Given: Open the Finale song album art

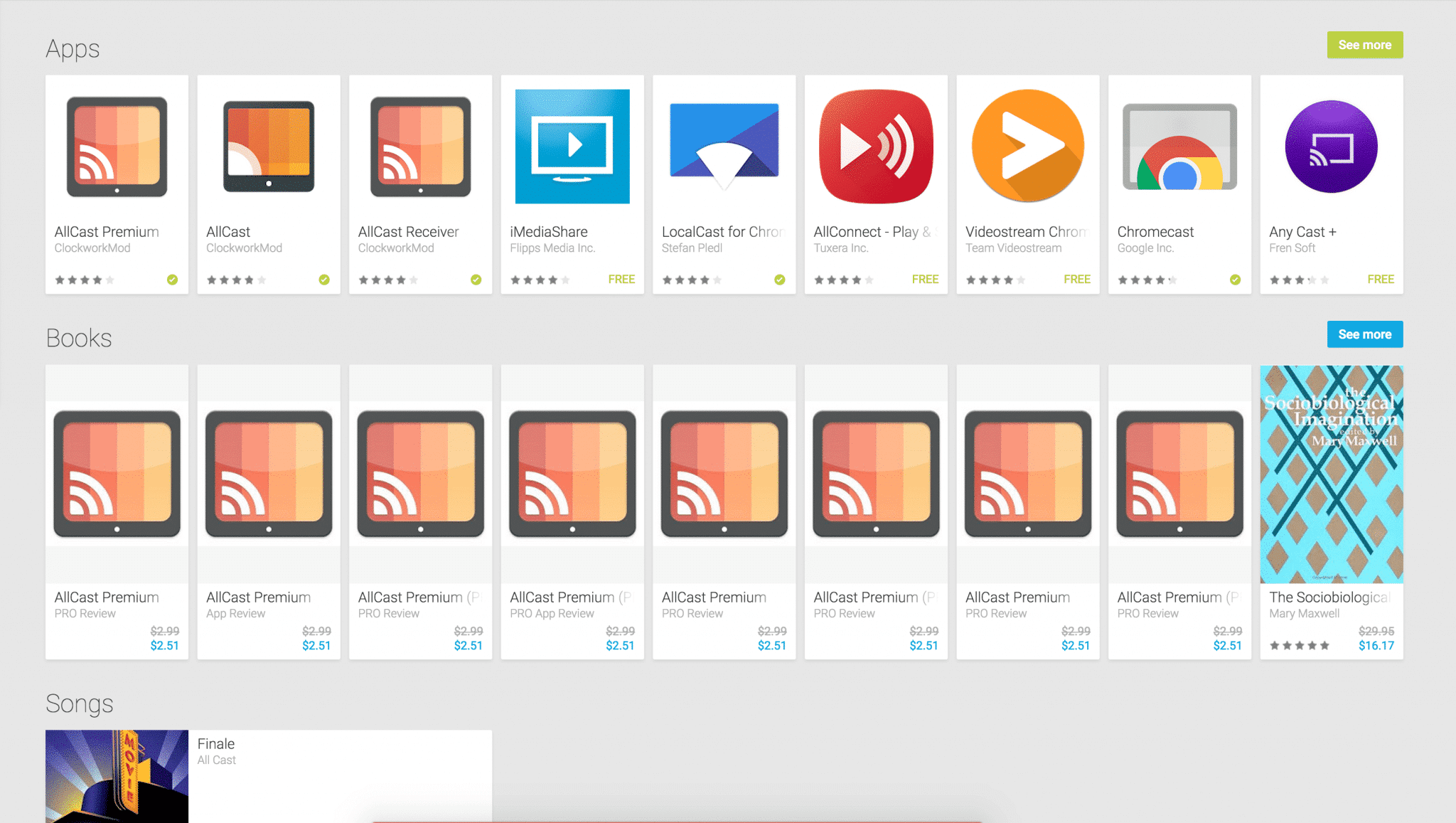Looking at the screenshot, I should tap(117, 776).
